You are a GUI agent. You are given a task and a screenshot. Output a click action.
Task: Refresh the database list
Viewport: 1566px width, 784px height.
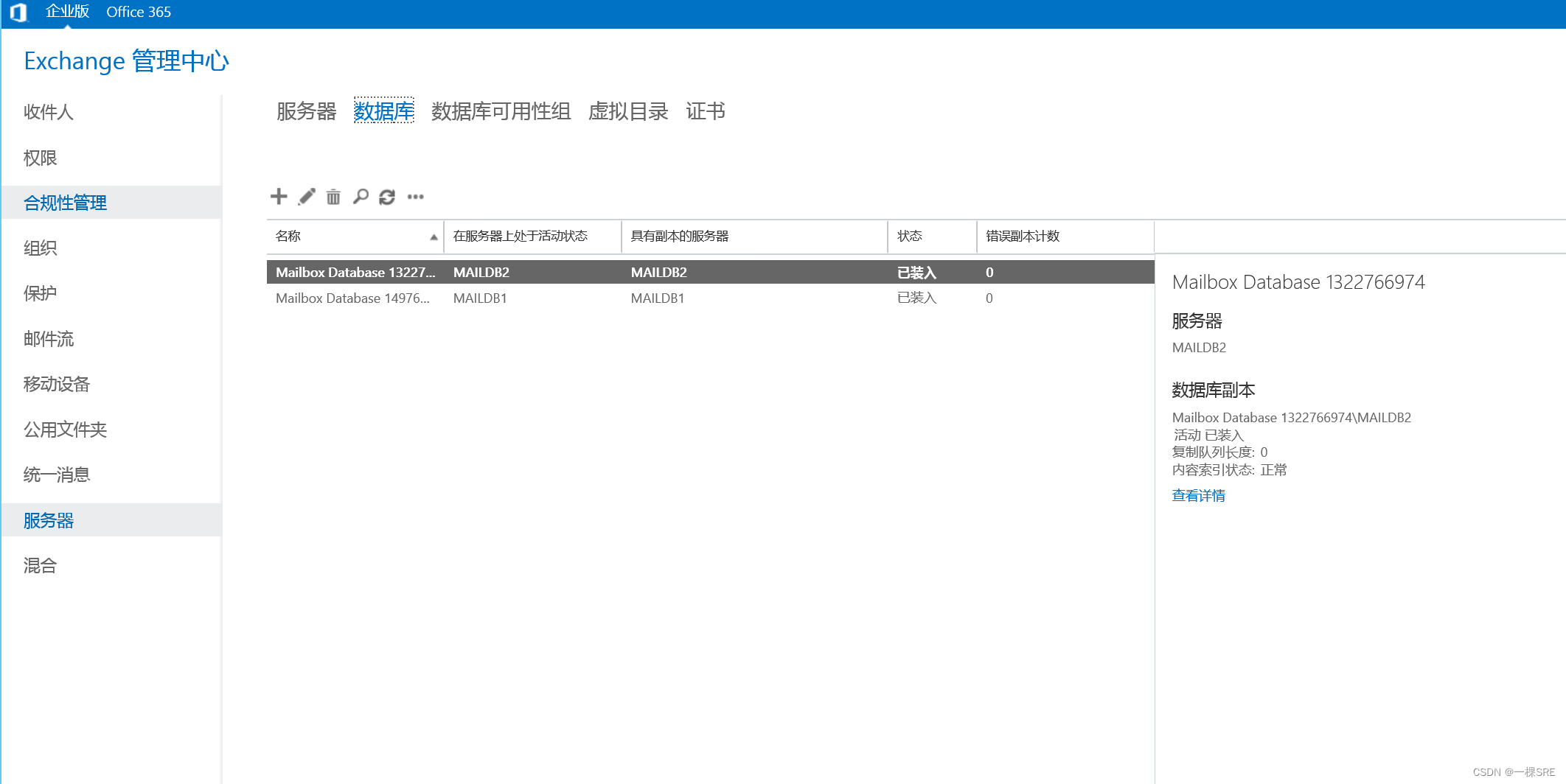pyautogui.click(x=387, y=197)
